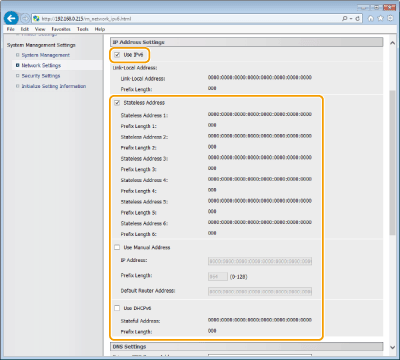Click the browser forward arrow button
The image size is (400, 360).
click(25, 18)
